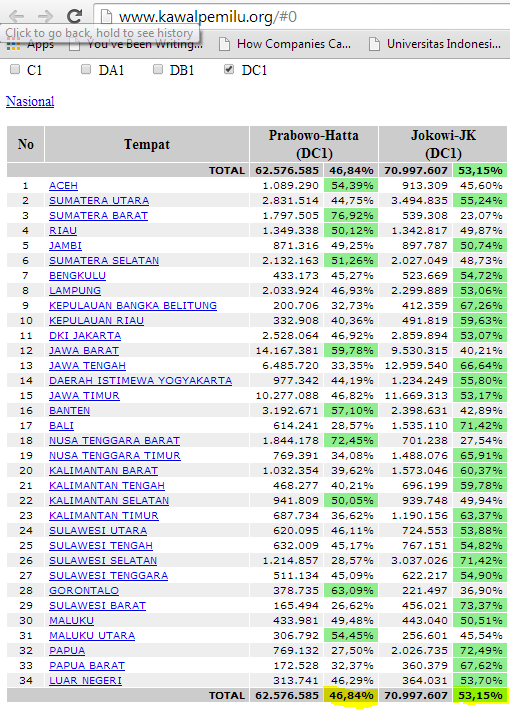Click the No column header
The height and width of the screenshot is (709, 510).
pyautogui.click(x=26, y=144)
